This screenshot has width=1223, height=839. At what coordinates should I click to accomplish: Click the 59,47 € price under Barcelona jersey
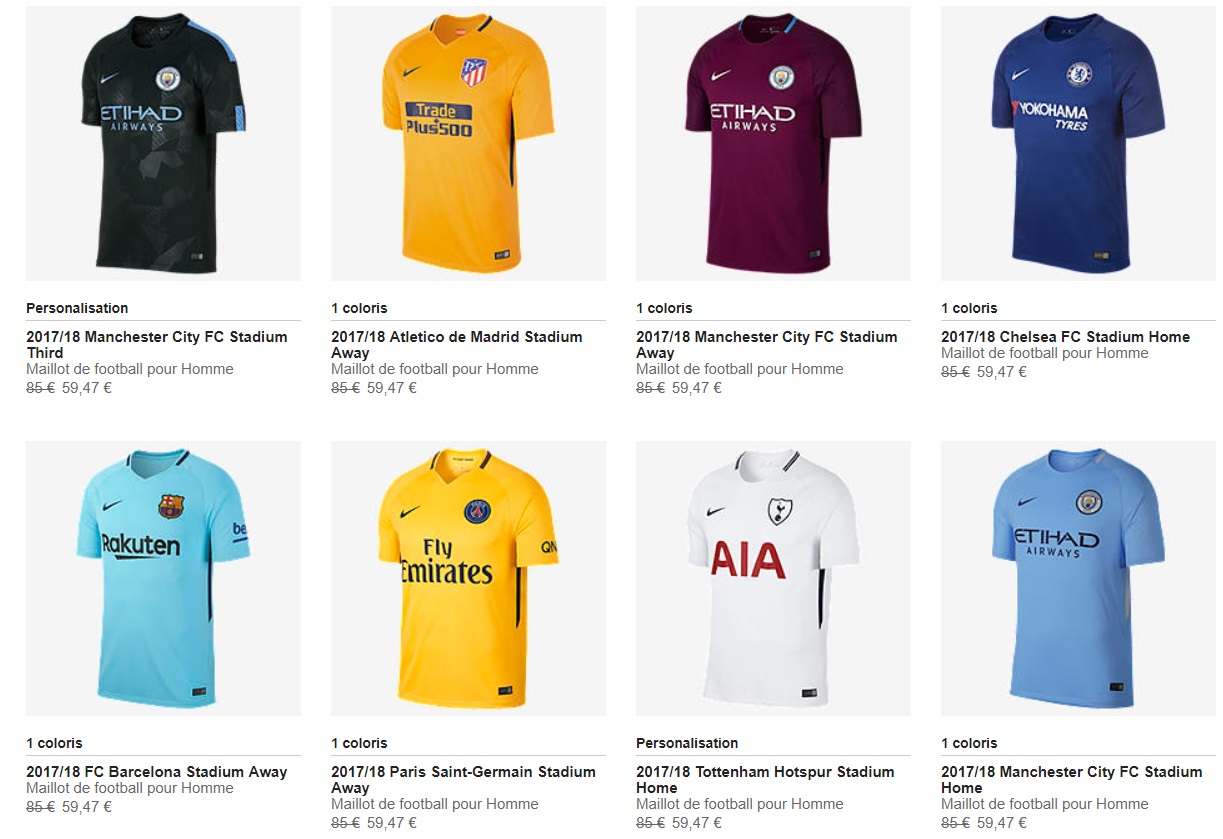click(87, 807)
